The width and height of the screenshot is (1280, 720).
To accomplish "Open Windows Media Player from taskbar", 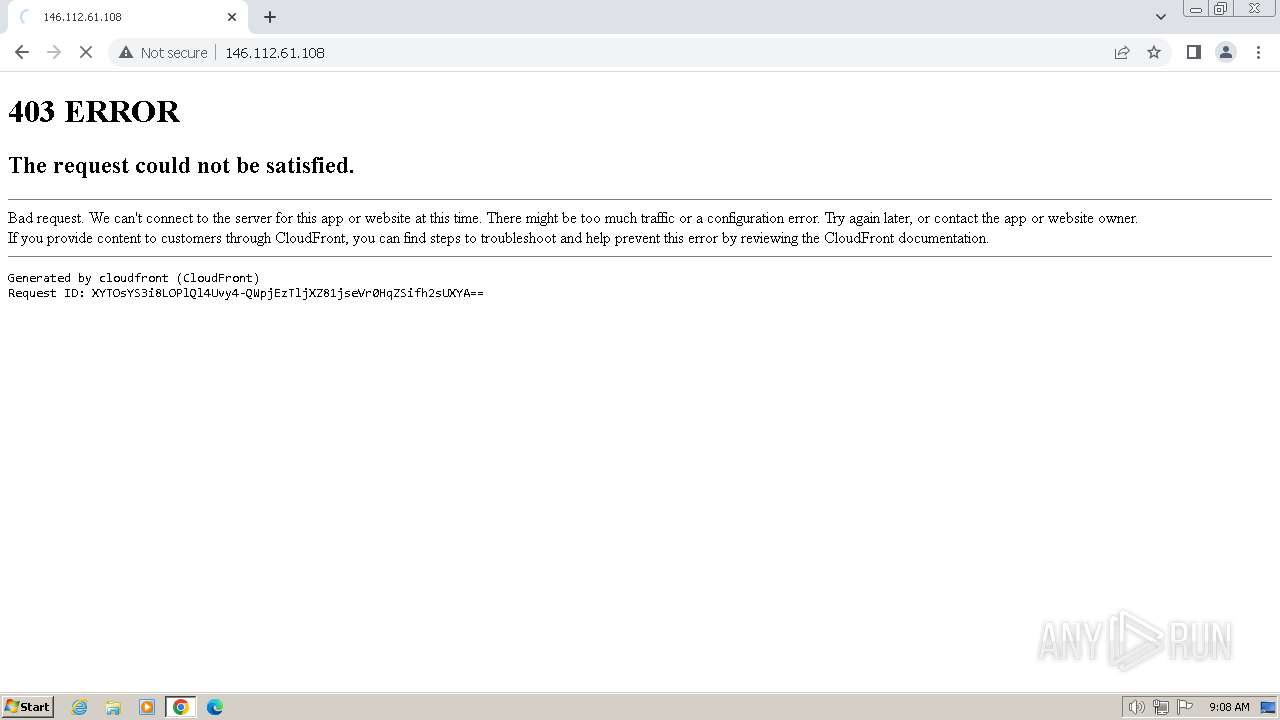I will tap(147, 707).
